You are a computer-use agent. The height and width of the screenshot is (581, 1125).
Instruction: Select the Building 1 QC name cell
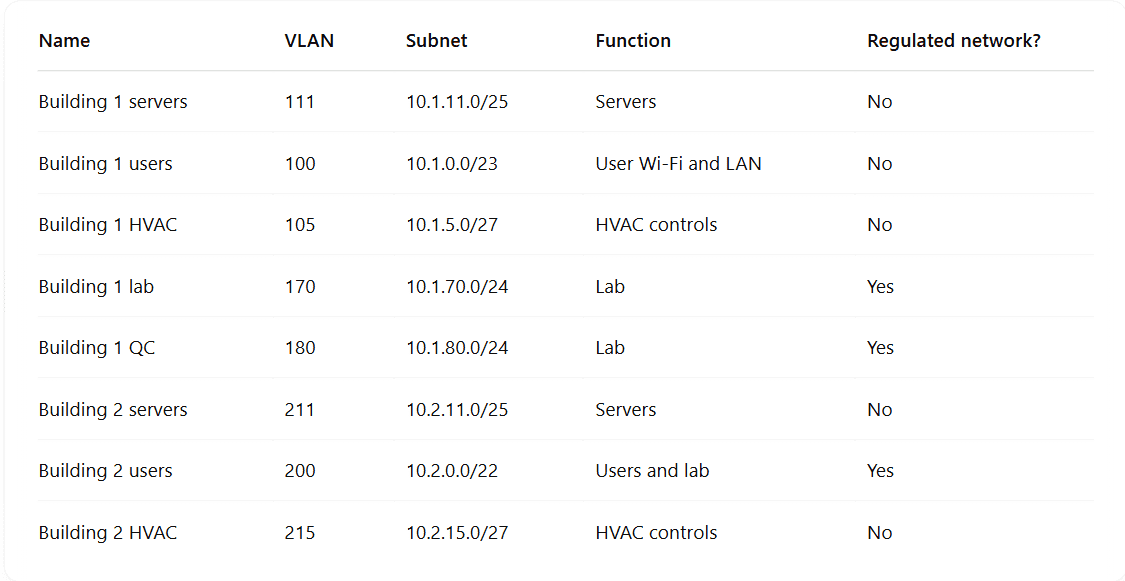(x=97, y=348)
